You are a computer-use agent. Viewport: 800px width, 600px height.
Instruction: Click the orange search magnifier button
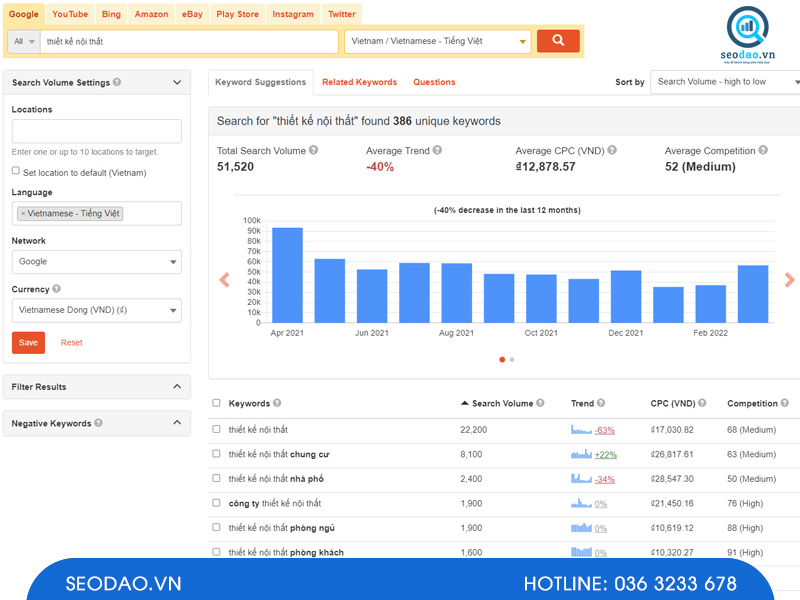(558, 41)
